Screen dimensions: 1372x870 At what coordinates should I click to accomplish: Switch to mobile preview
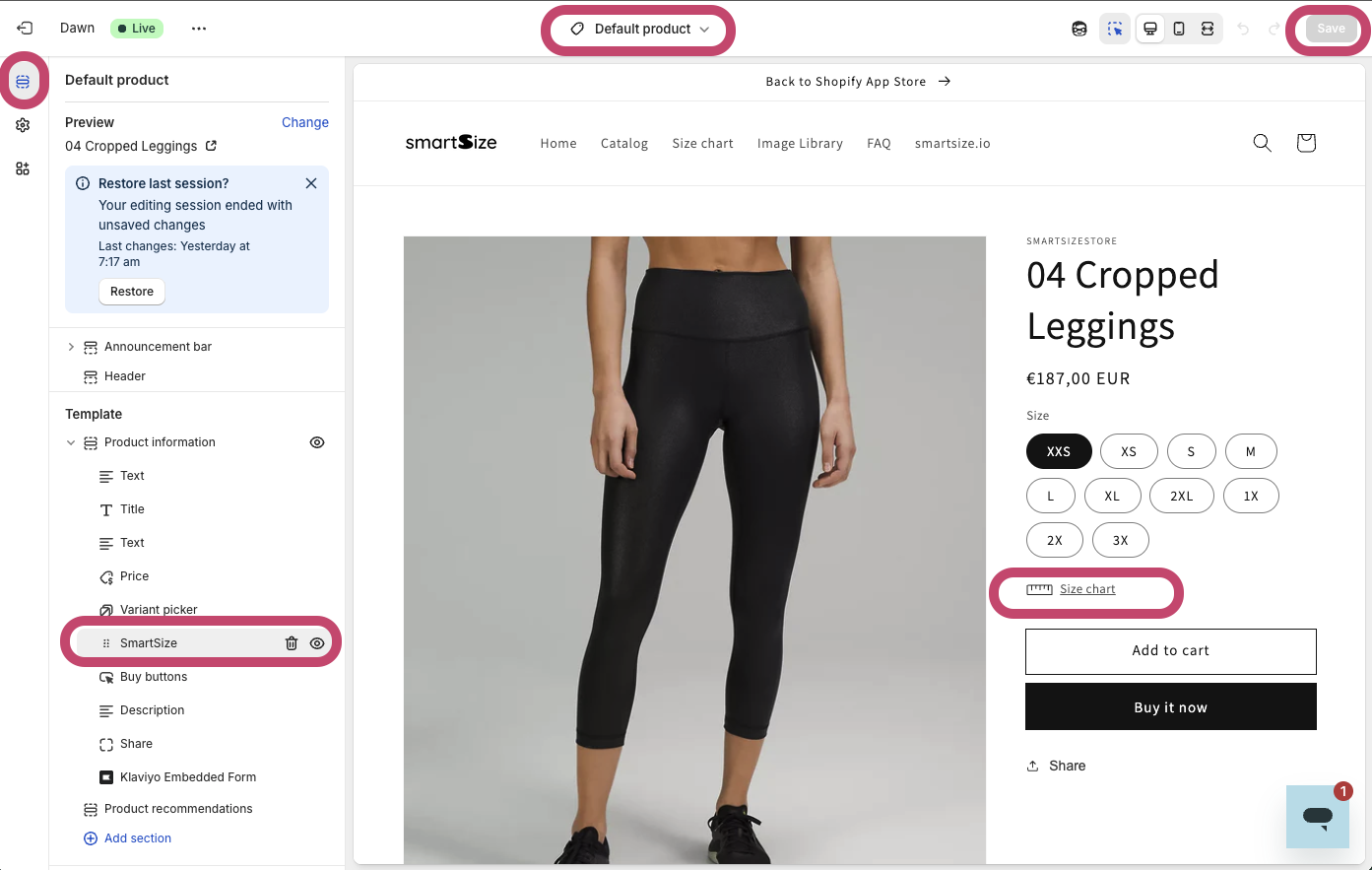(x=1179, y=29)
